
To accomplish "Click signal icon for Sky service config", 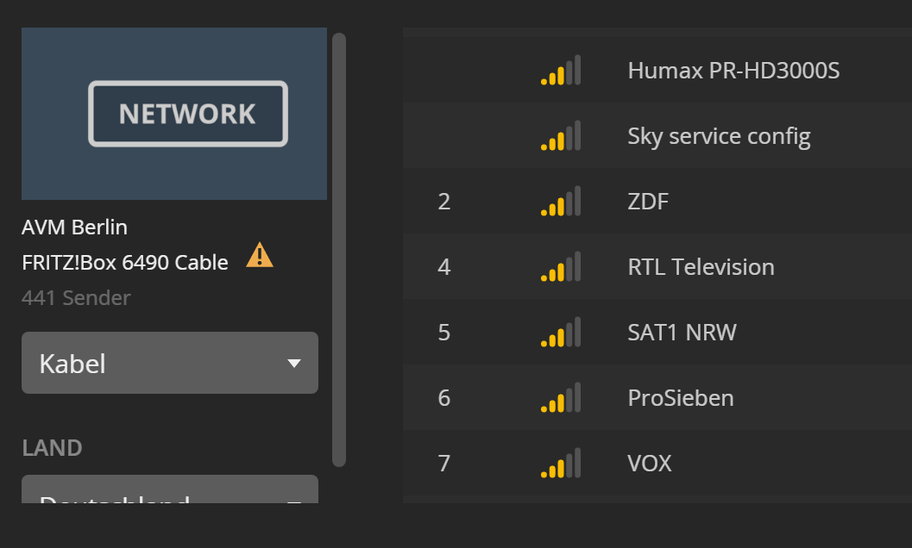I will (x=560, y=137).
